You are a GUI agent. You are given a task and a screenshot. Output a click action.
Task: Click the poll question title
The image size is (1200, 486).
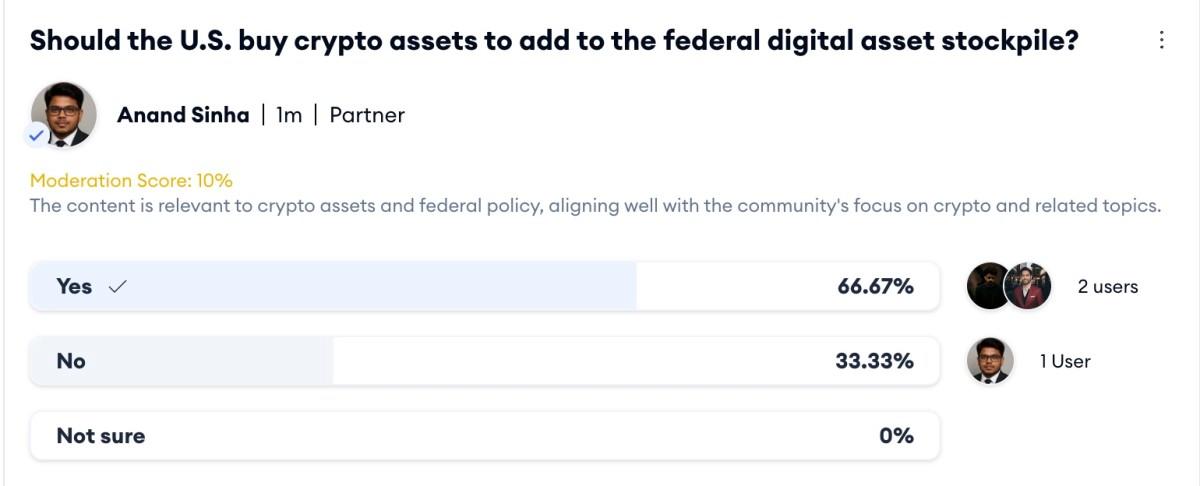[554, 41]
